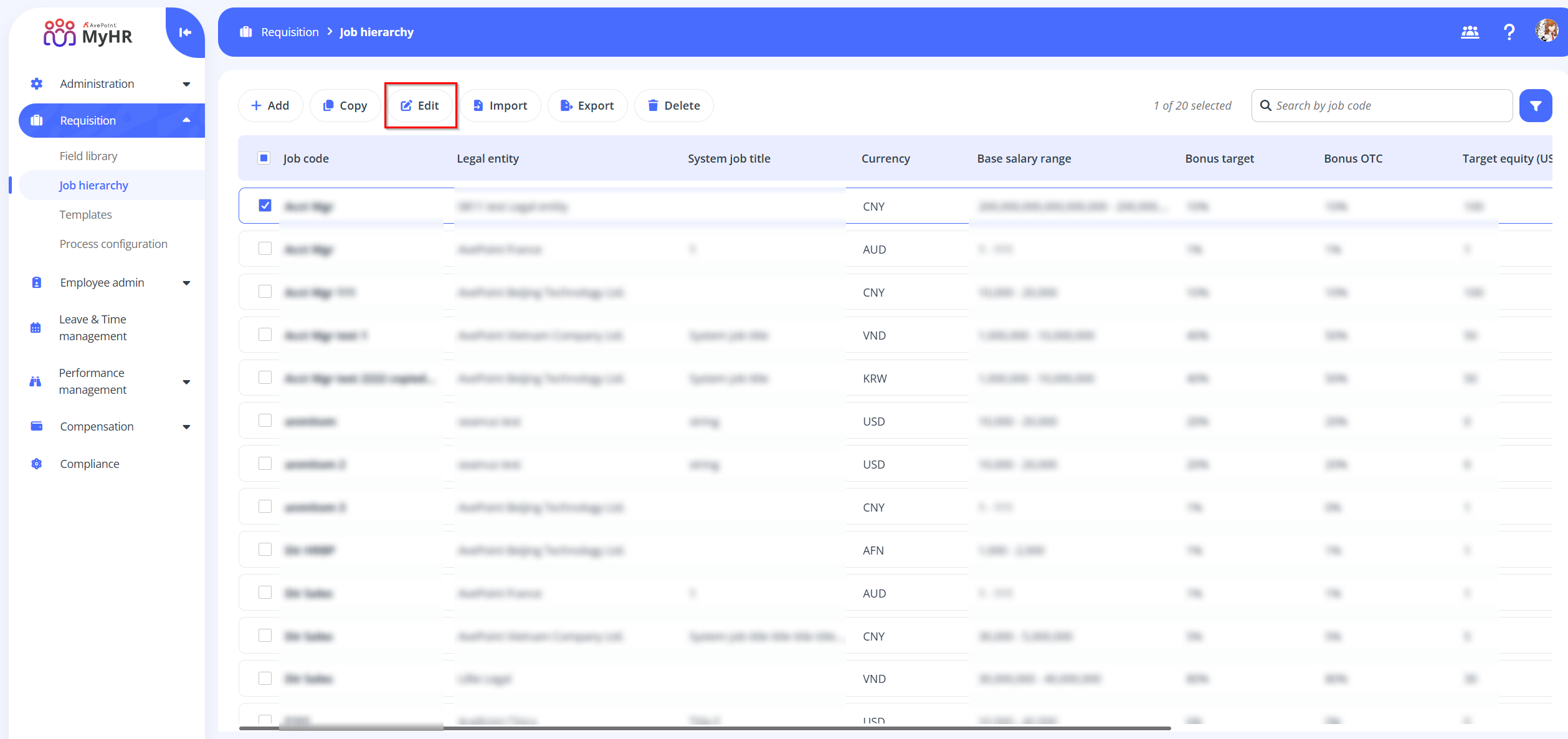Viewport: 1568px width, 739px height.
Task: Click the AFN currency cell
Action: (x=873, y=550)
